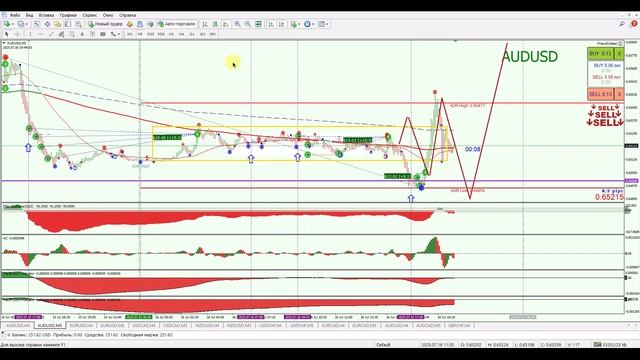
Task: Select the MN timeframe button
Action: pyautogui.click(x=213, y=34)
